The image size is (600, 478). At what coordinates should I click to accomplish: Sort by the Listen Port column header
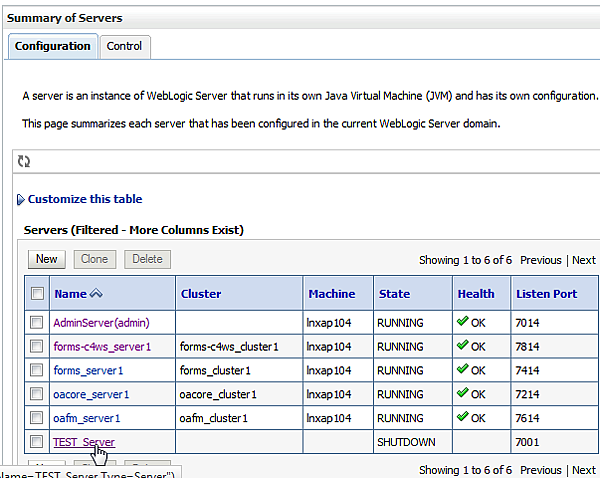coord(546,294)
